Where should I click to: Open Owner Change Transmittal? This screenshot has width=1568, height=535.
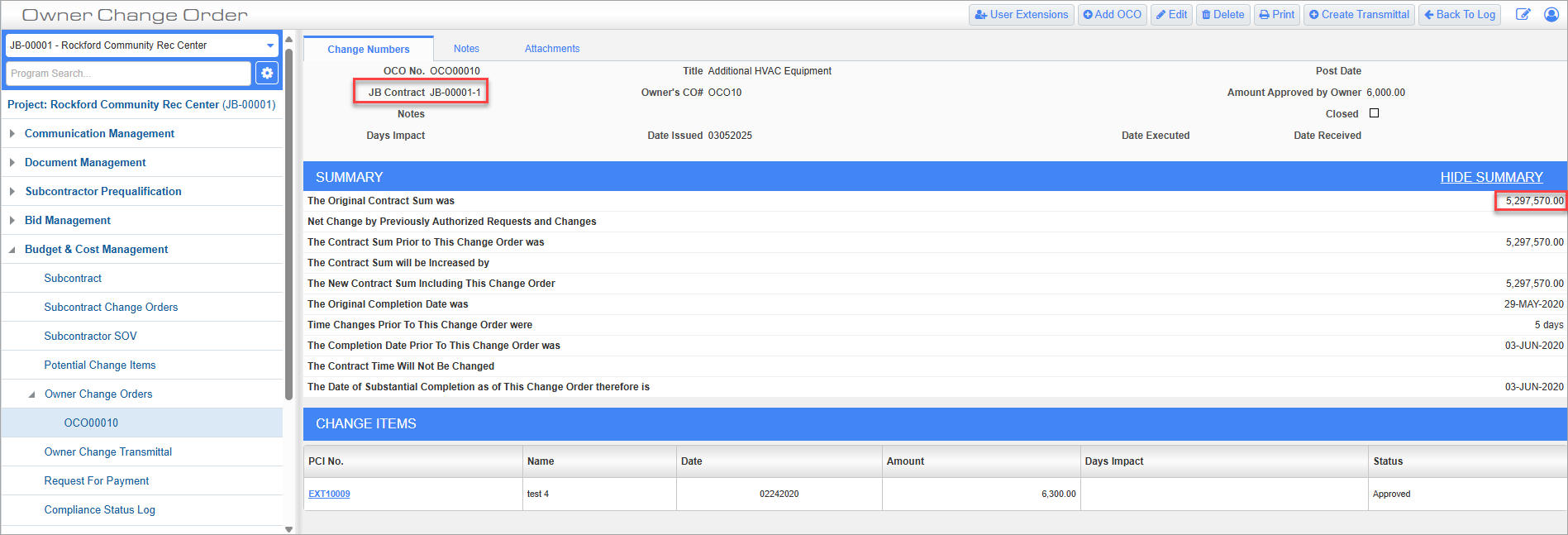coord(108,451)
